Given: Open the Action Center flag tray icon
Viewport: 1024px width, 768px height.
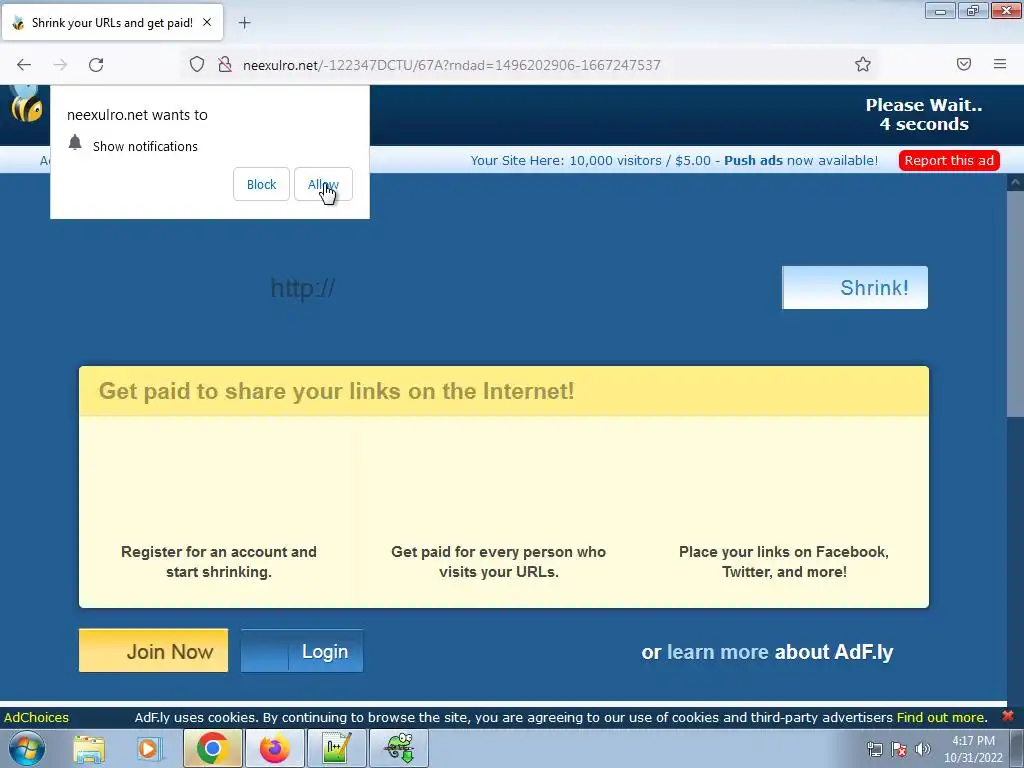Looking at the screenshot, I should 899,749.
